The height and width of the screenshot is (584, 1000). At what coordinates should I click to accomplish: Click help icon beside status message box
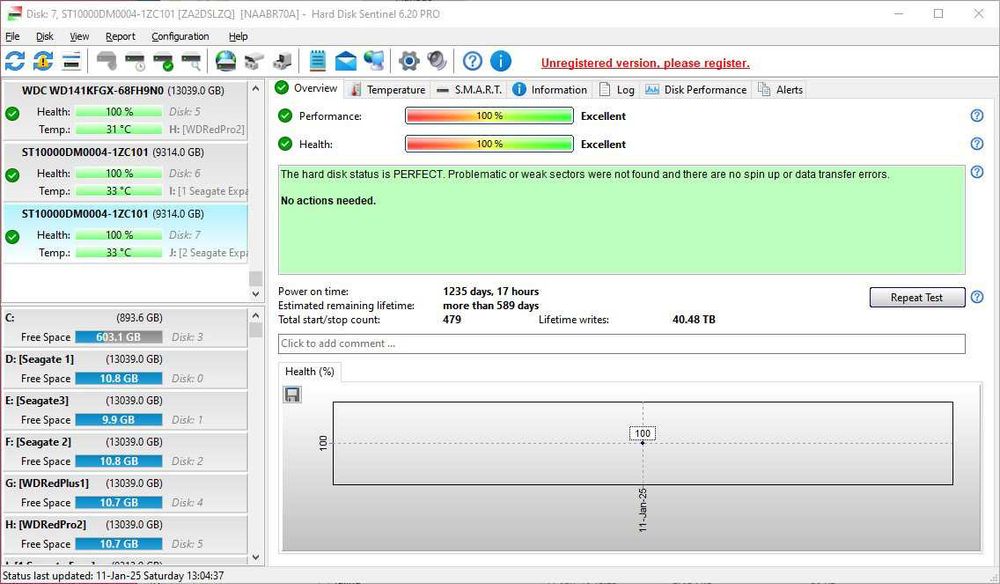[x=976, y=172]
